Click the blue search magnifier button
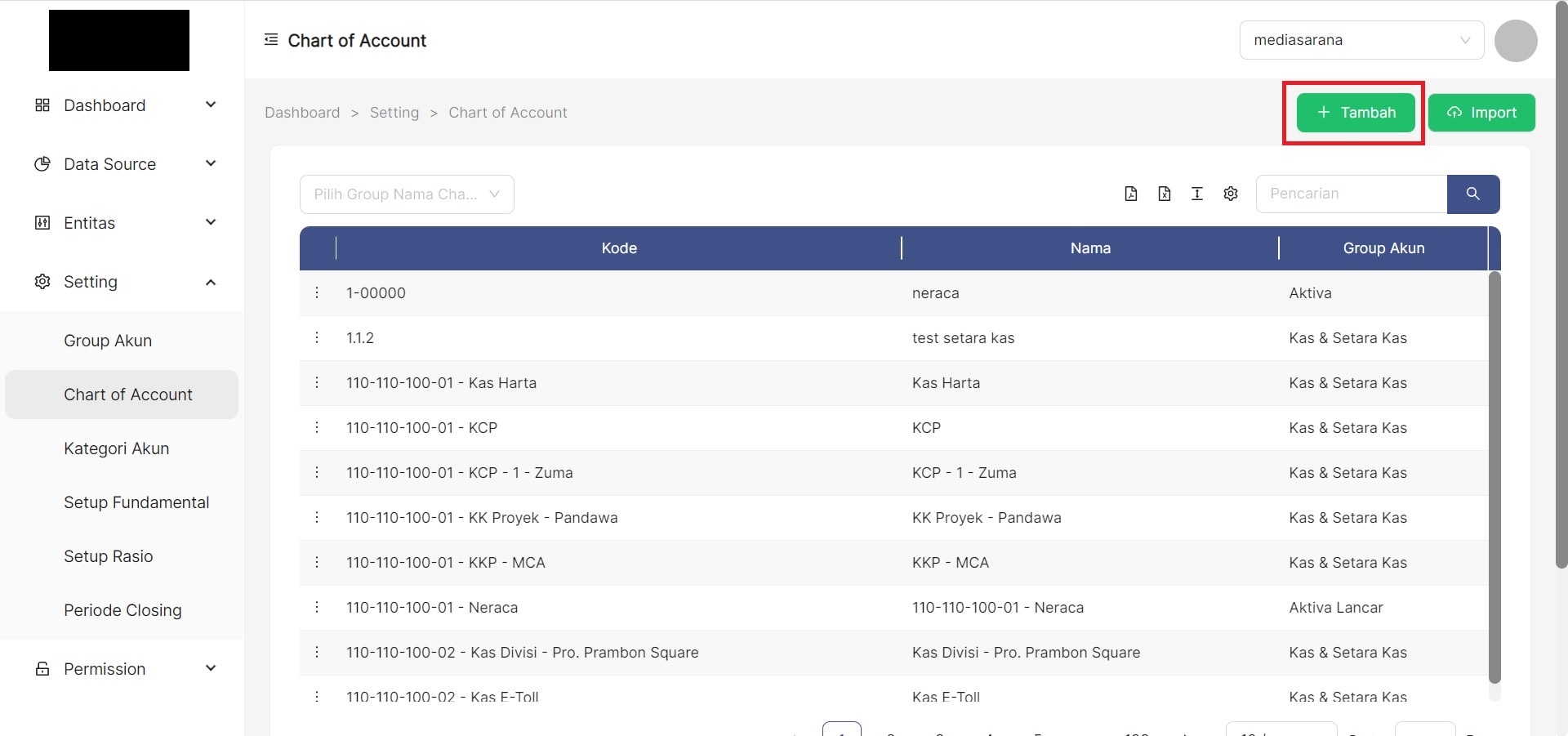Screen dimensions: 1568x736 [x=1472, y=194]
